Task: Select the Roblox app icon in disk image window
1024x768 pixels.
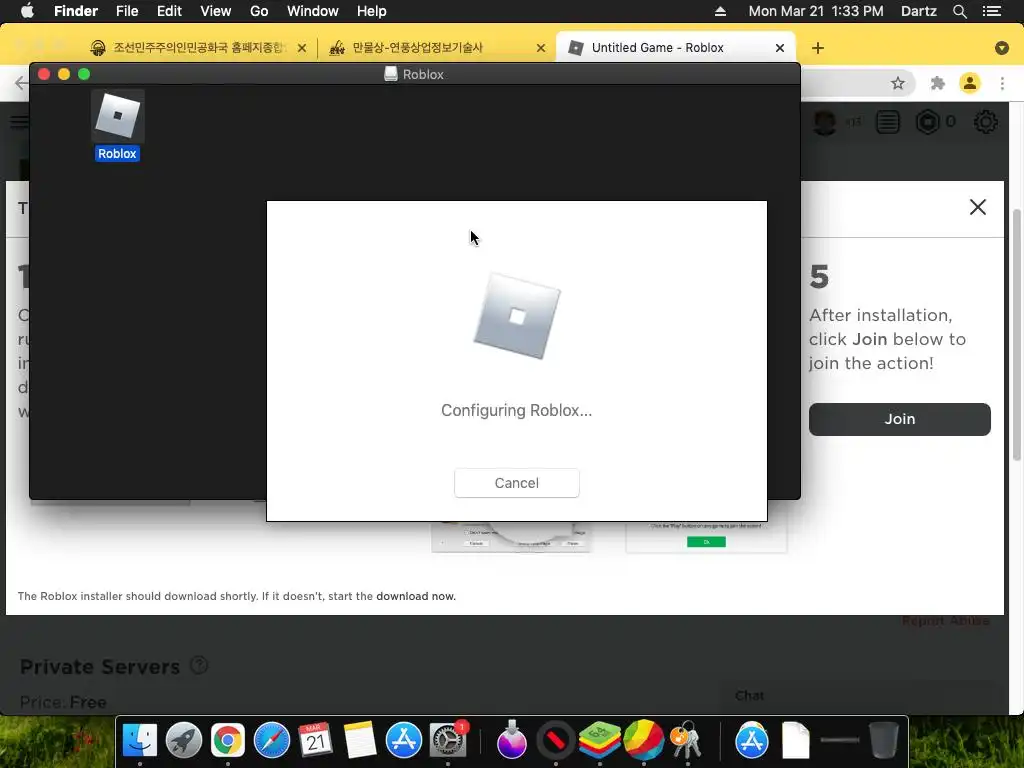Action: point(117,116)
